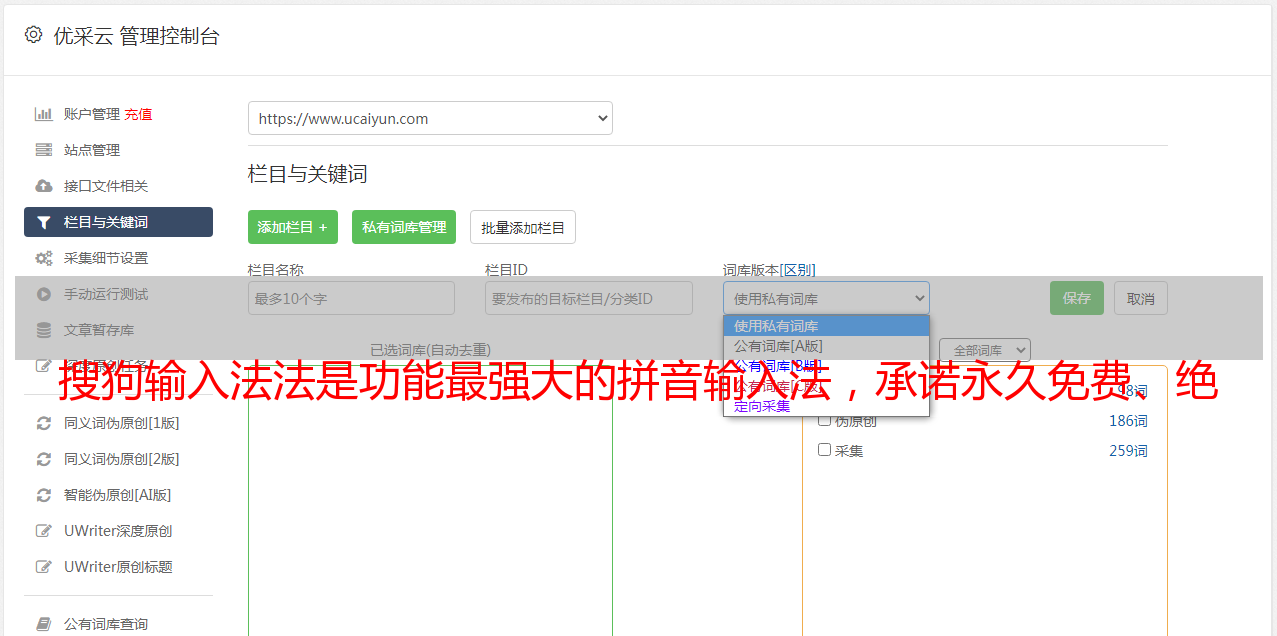The width and height of the screenshot is (1277, 636).
Task: Click the 栏目与关键词 page heading
Action: pos(308,174)
